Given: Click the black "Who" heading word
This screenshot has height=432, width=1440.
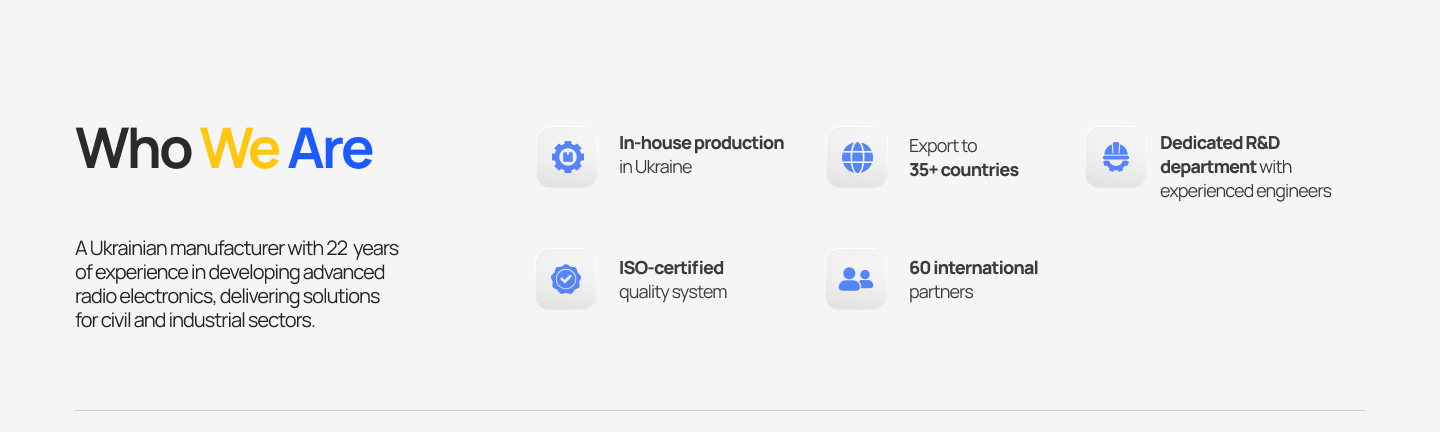Looking at the screenshot, I should 133,149.
